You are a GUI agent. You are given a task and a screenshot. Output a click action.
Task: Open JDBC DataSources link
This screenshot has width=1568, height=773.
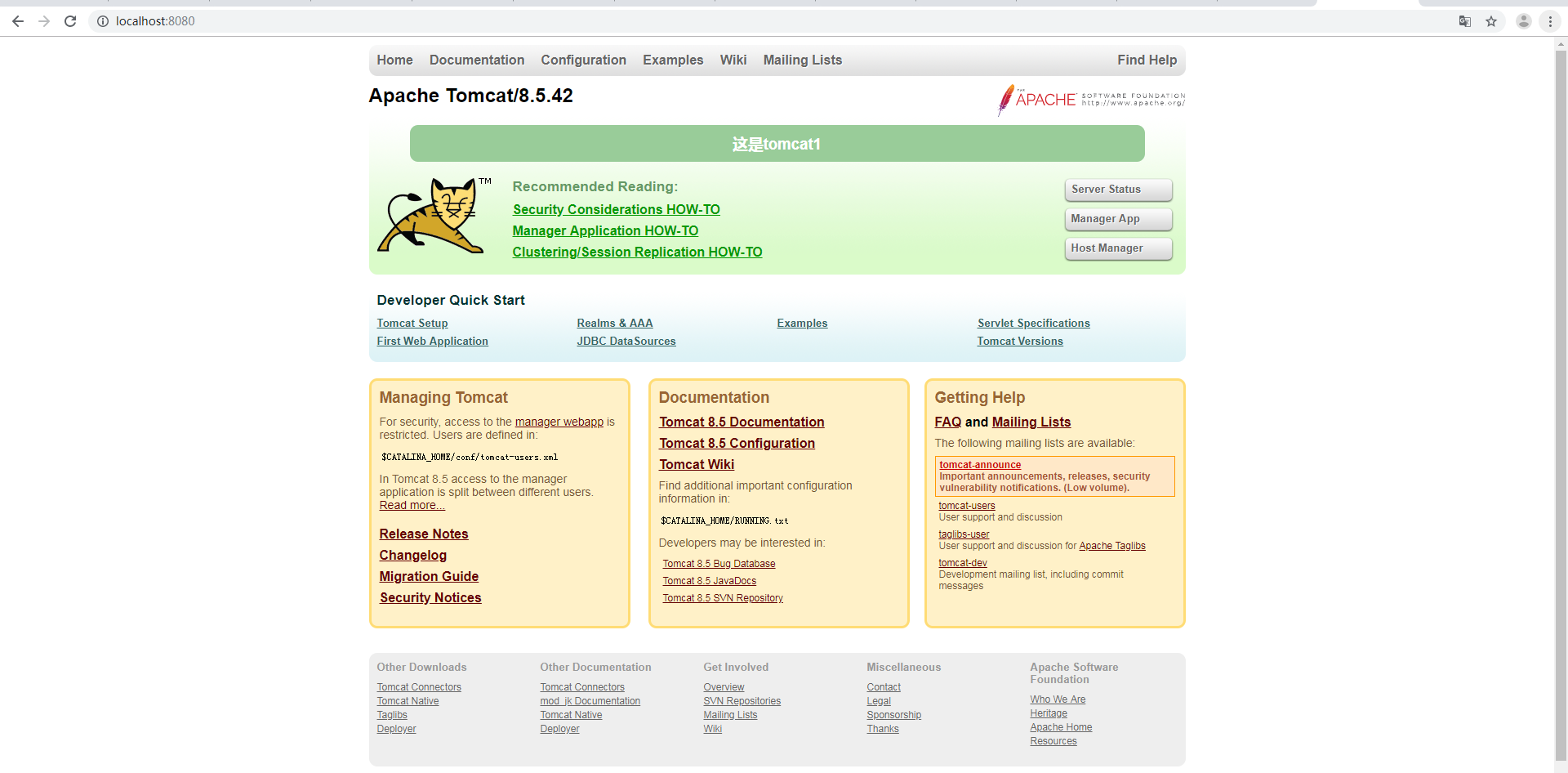(626, 342)
